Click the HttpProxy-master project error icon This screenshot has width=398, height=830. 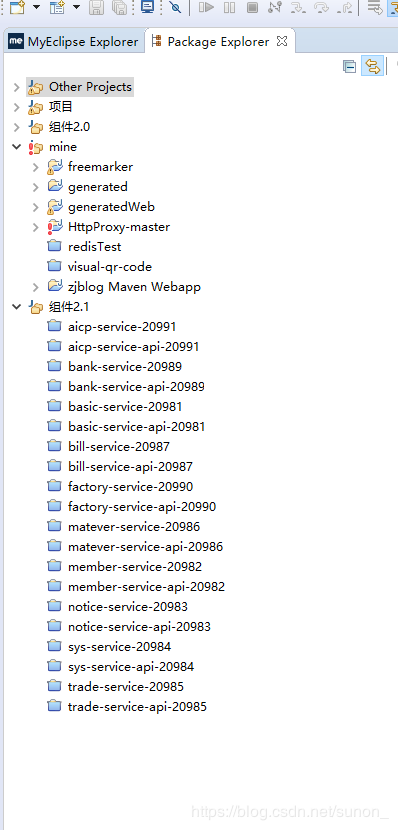(55, 227)
